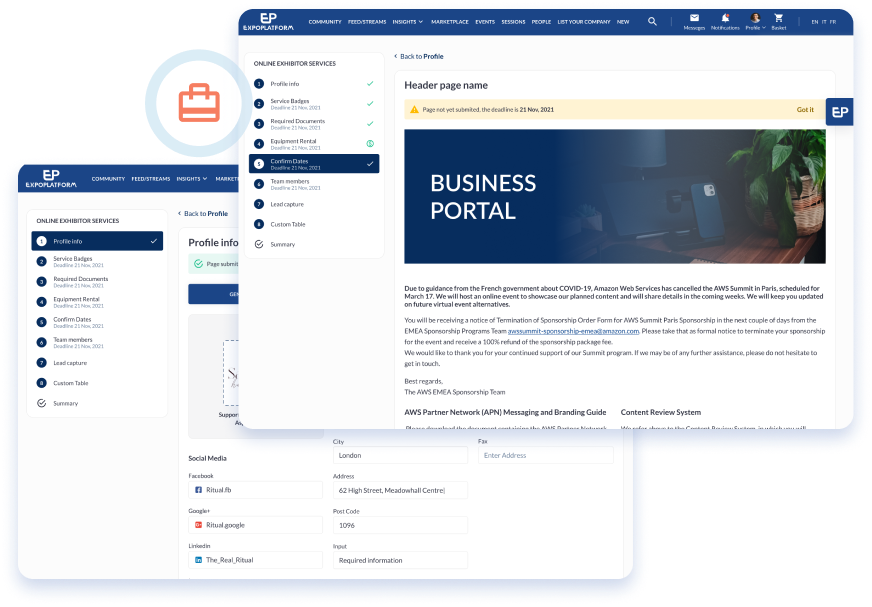Image resolution: width=872 pixels, height=607 pixels.
Task: Click Address field with 62 High Street
Action: click(x=400, y=490)
